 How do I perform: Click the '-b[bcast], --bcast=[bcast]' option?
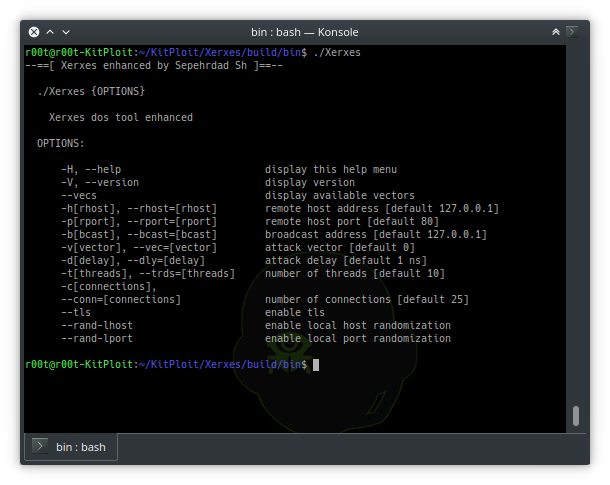139,235
